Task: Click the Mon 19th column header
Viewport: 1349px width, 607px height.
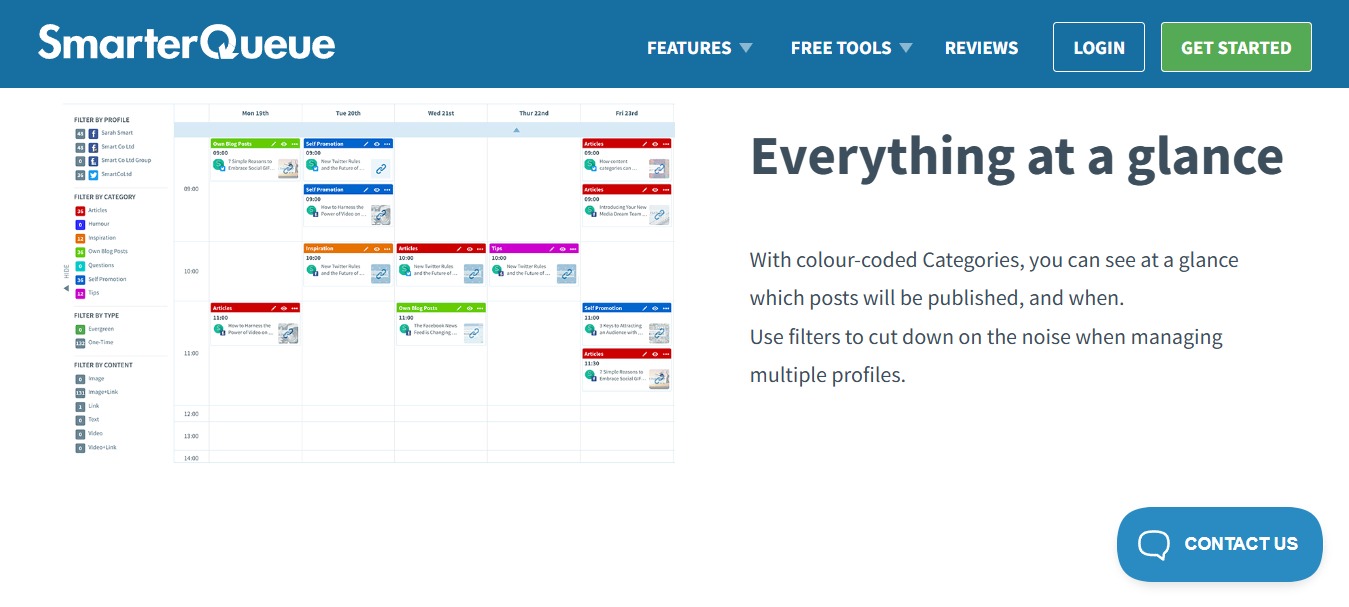Action: pyautogui.click(x=256, y=112)
